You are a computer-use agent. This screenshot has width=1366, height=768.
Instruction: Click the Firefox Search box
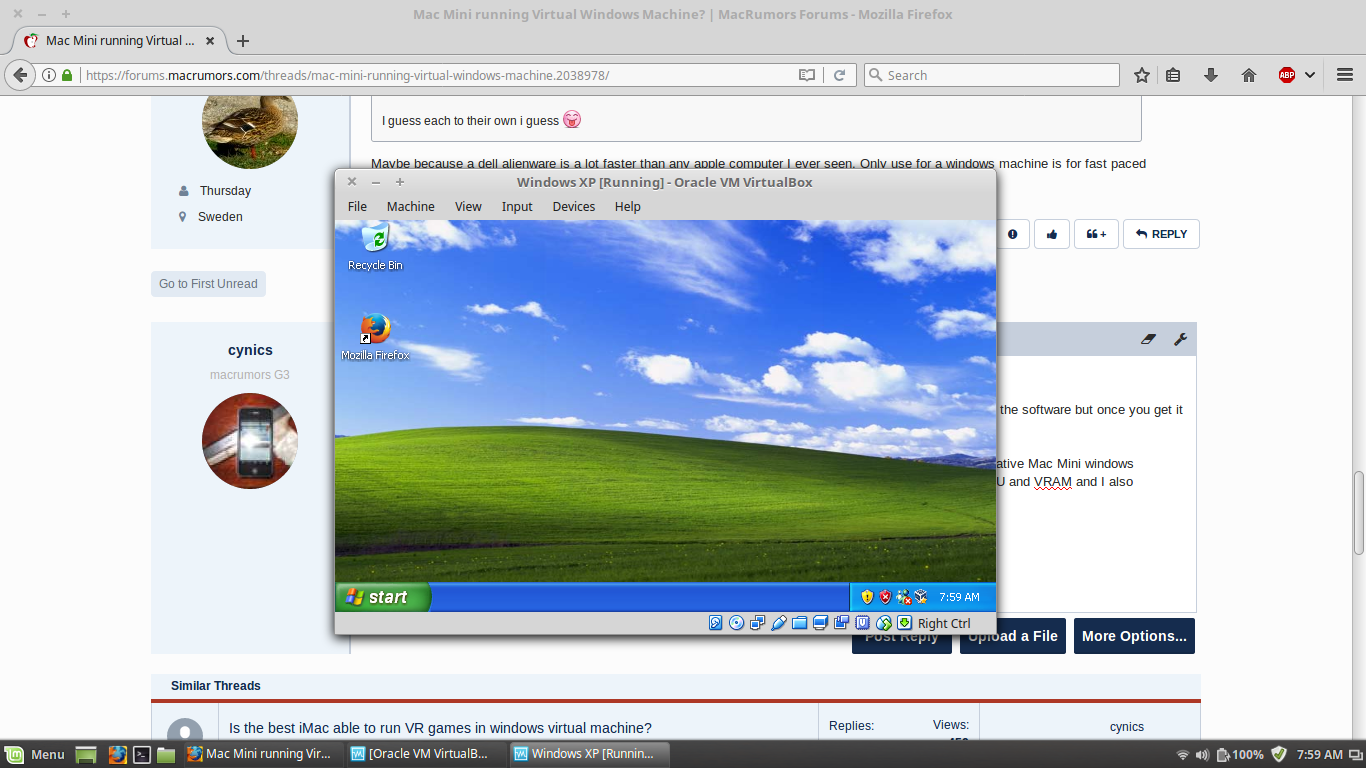(x=992, y=75)
